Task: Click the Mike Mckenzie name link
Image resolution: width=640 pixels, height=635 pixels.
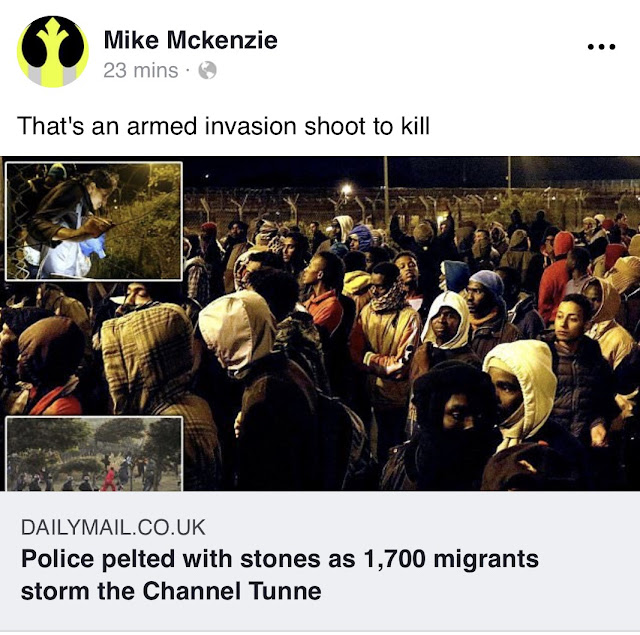Action: point(191,40)
